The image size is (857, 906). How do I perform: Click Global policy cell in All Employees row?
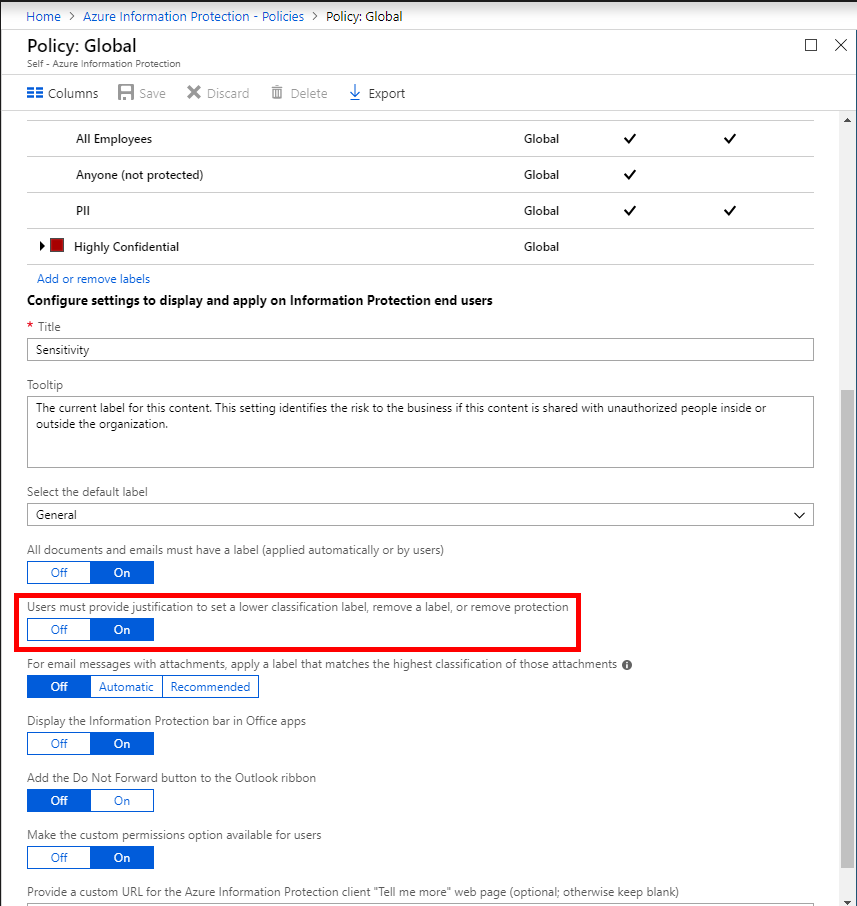(x=541, y=139)
